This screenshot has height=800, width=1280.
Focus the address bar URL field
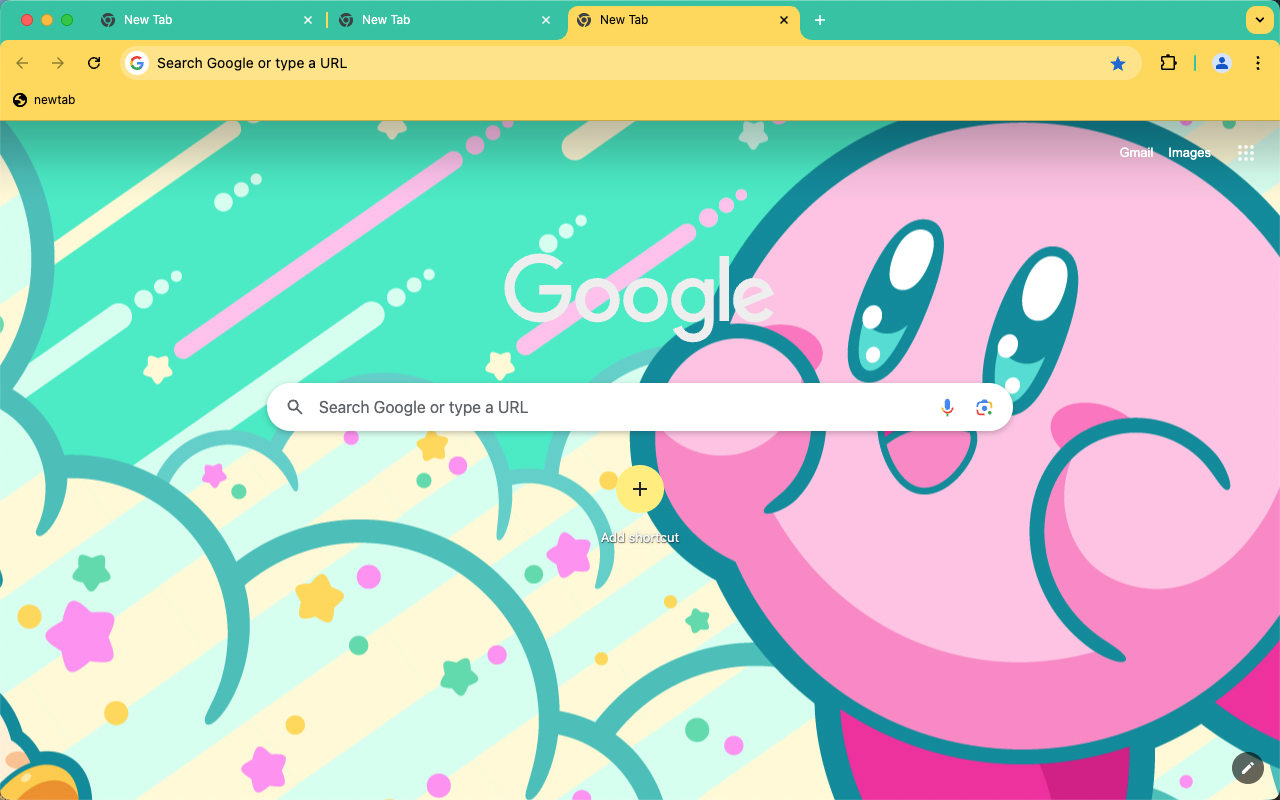630,63
